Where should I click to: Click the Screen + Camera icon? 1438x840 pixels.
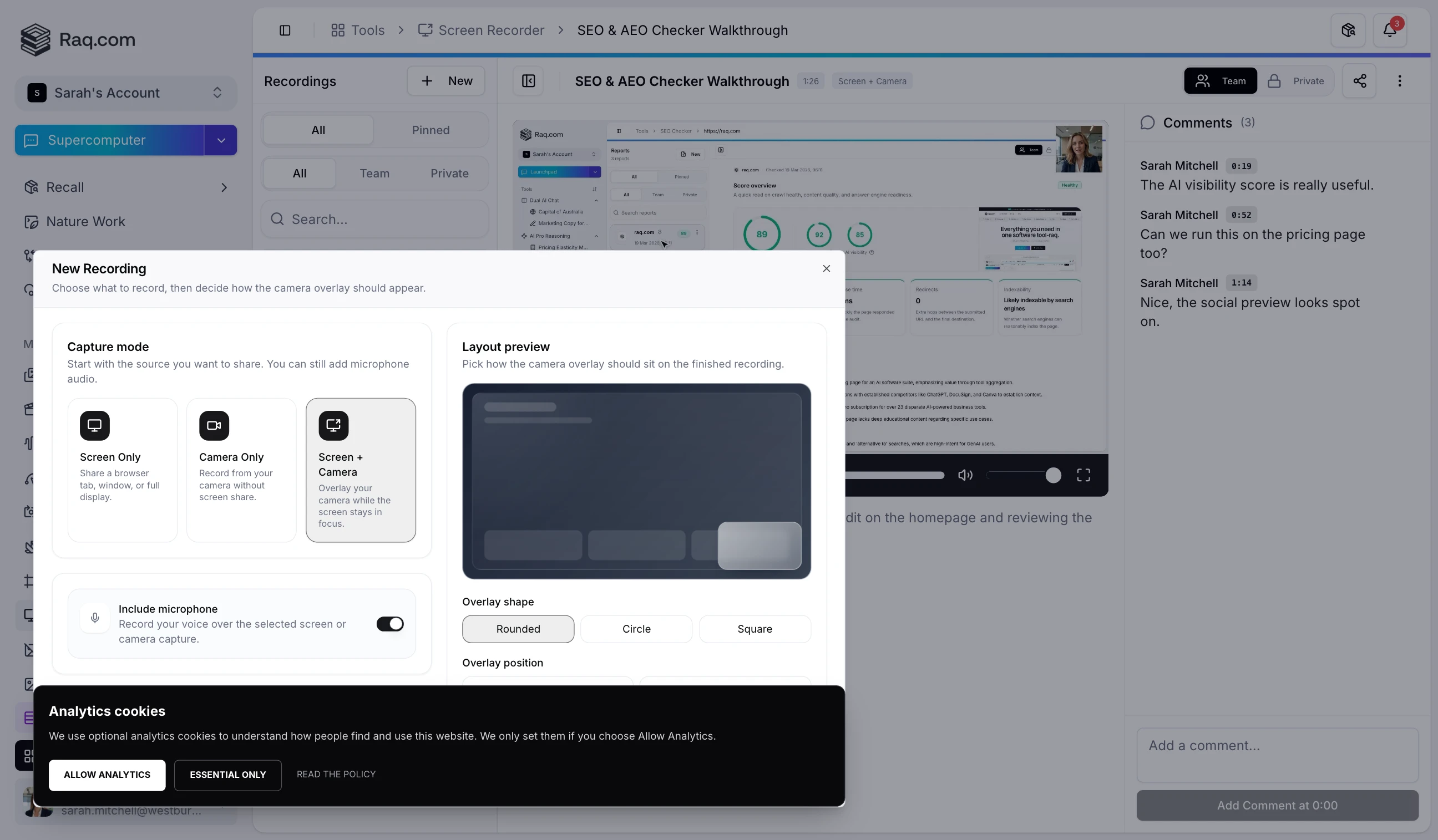[333, 425]
